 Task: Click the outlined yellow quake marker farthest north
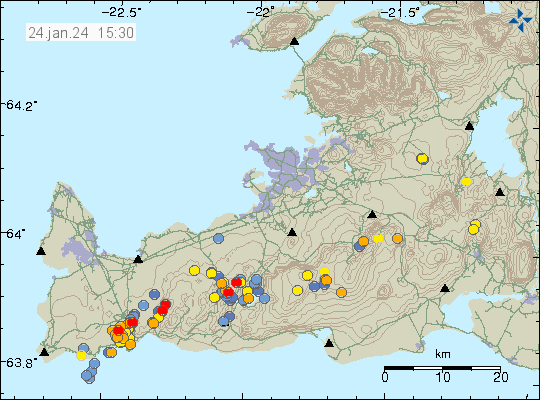[422, 158]
